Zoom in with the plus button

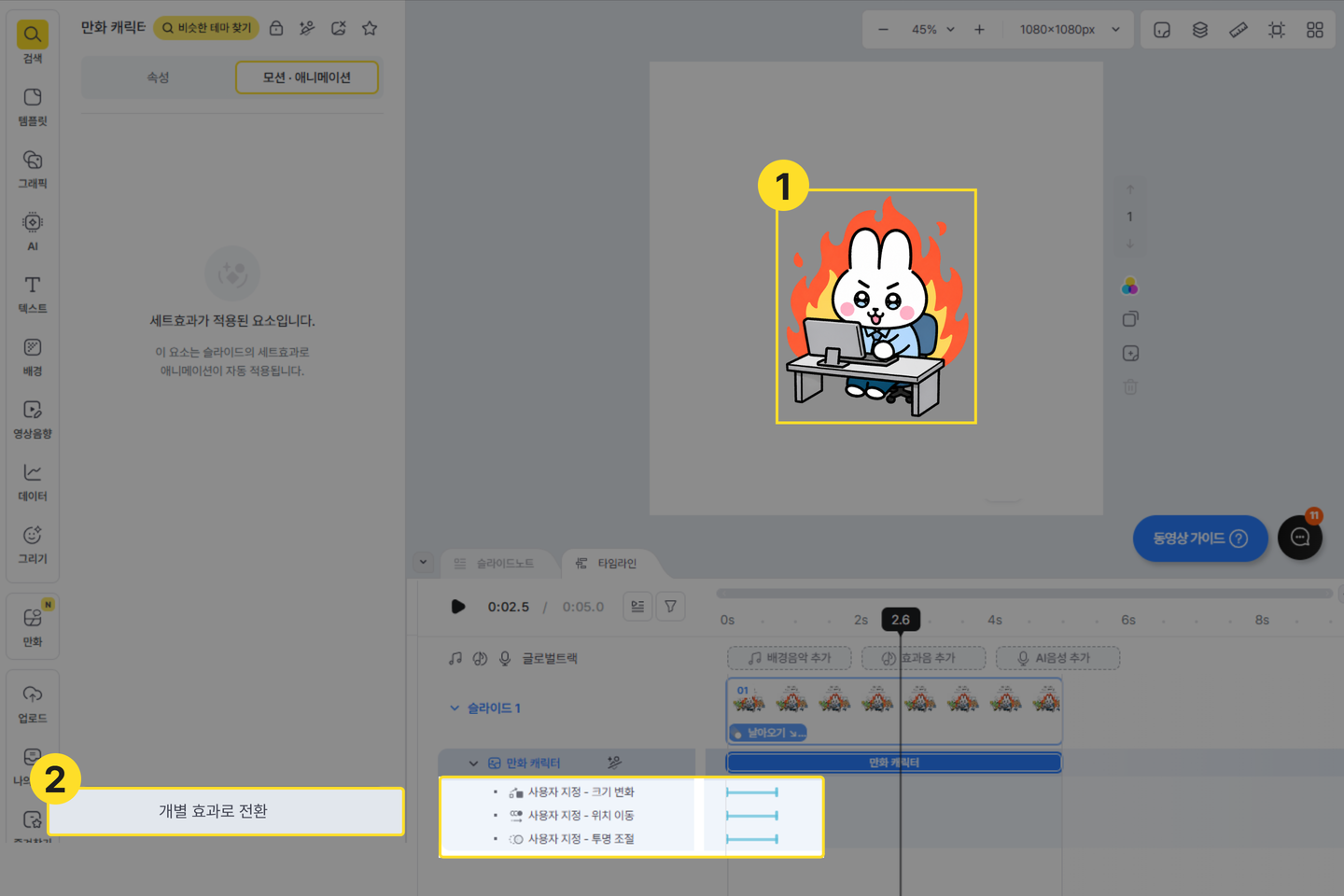[x=979, y=30]
